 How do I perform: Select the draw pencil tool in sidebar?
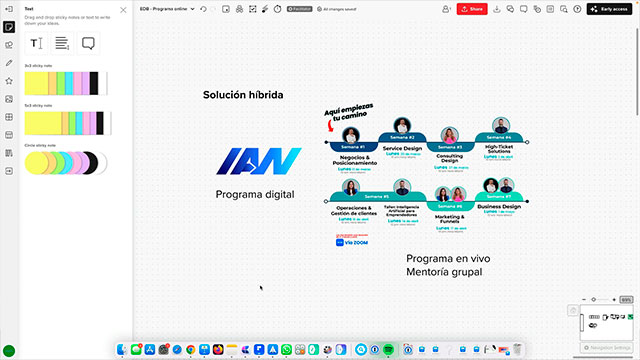point(9,63)
